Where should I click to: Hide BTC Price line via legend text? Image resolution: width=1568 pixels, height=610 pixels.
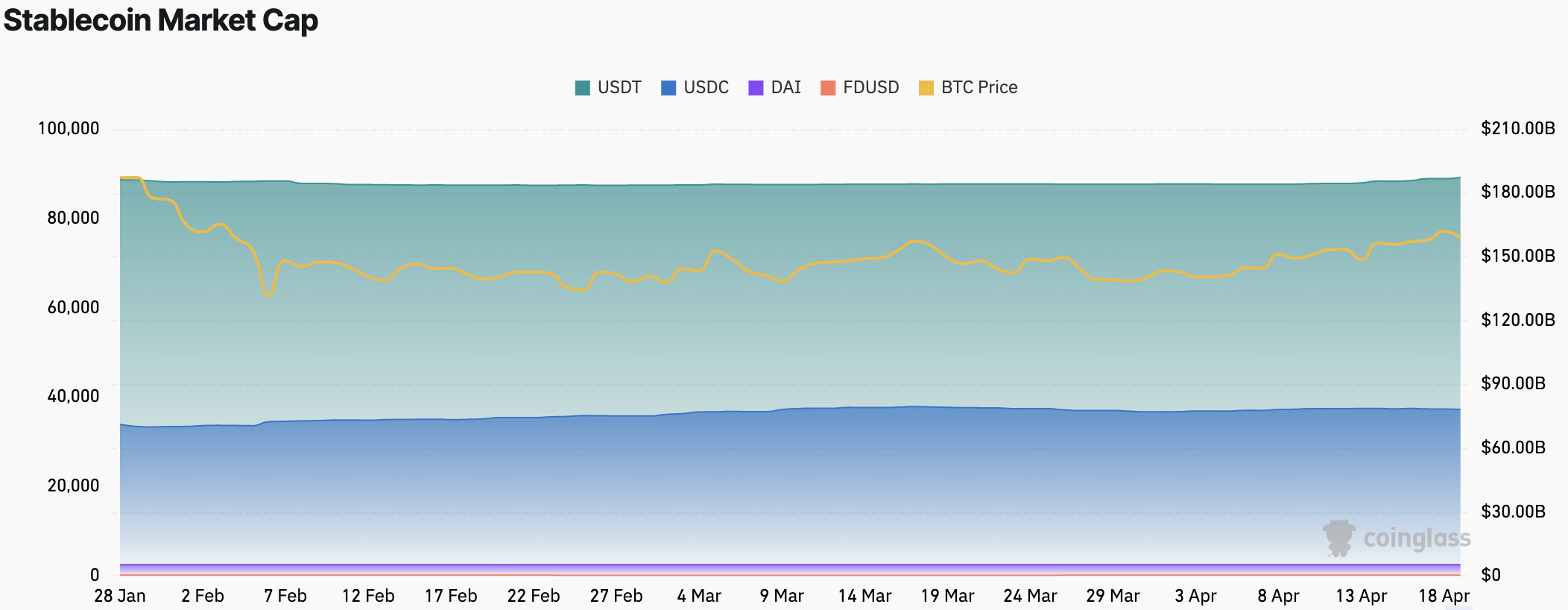pos(979,88)
